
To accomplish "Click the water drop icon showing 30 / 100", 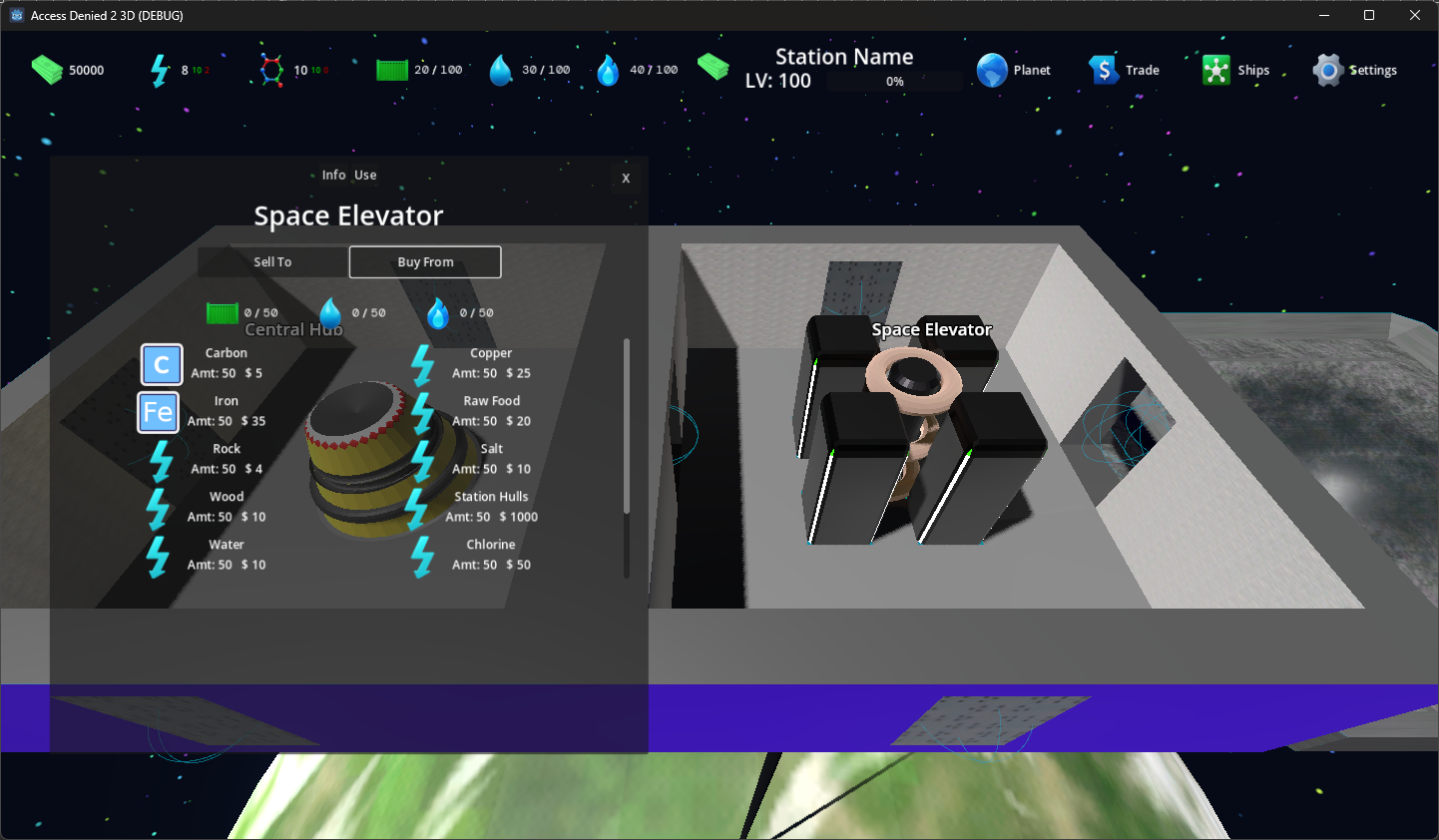I will [501, 70].
